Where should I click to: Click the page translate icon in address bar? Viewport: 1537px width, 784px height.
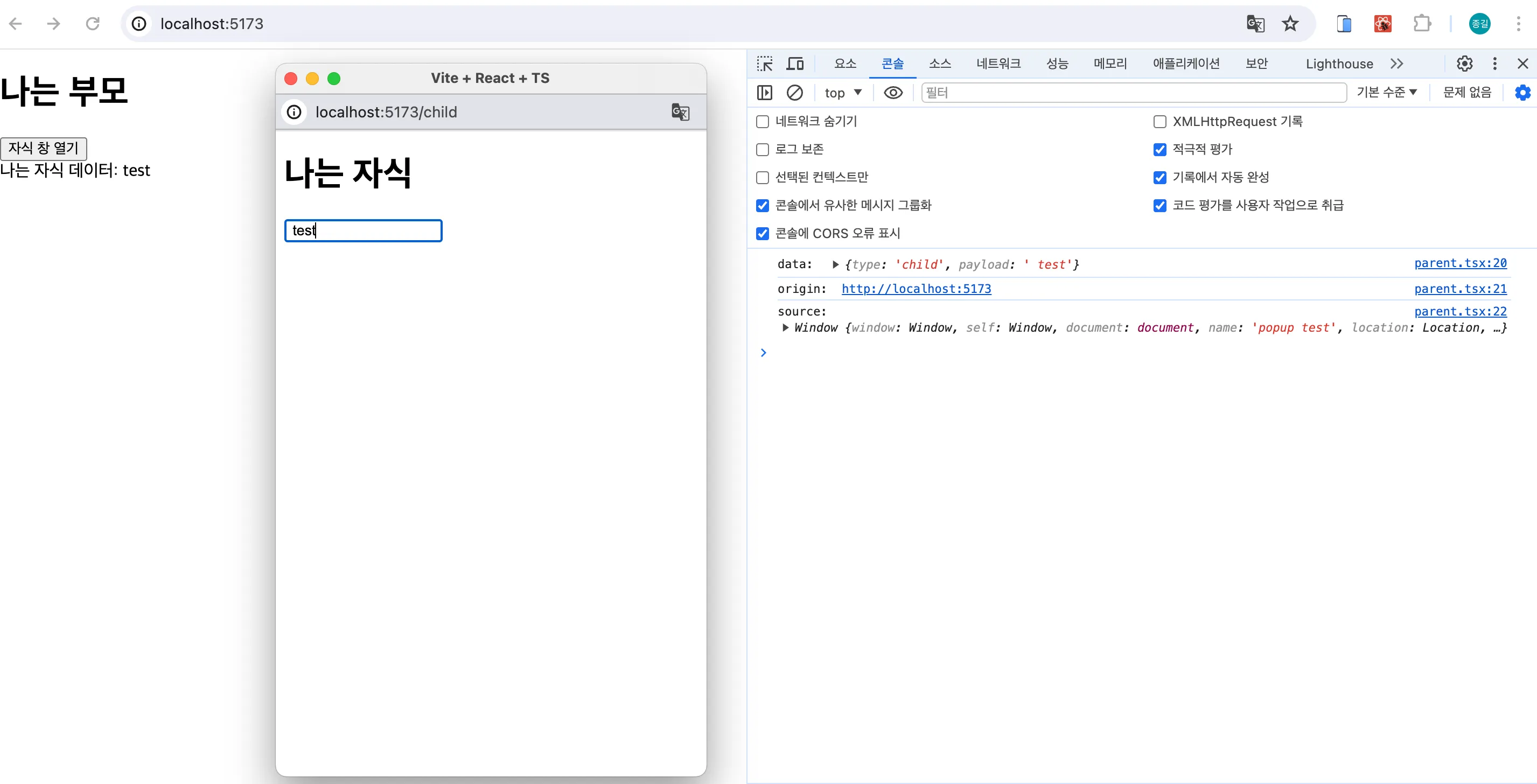click(1255, 24)
